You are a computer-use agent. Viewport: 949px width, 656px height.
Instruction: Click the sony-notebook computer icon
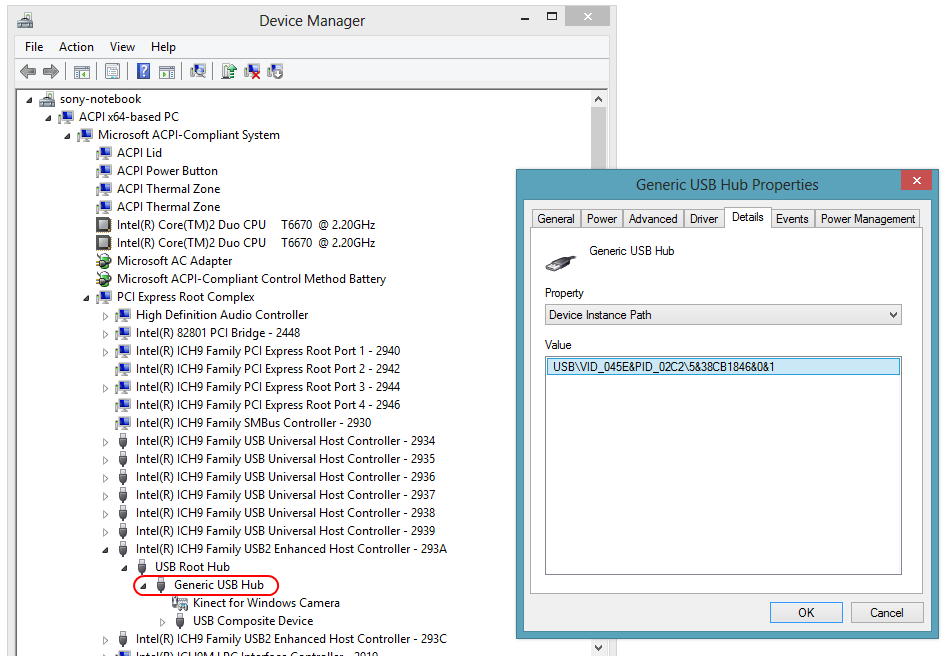point(47,99)
